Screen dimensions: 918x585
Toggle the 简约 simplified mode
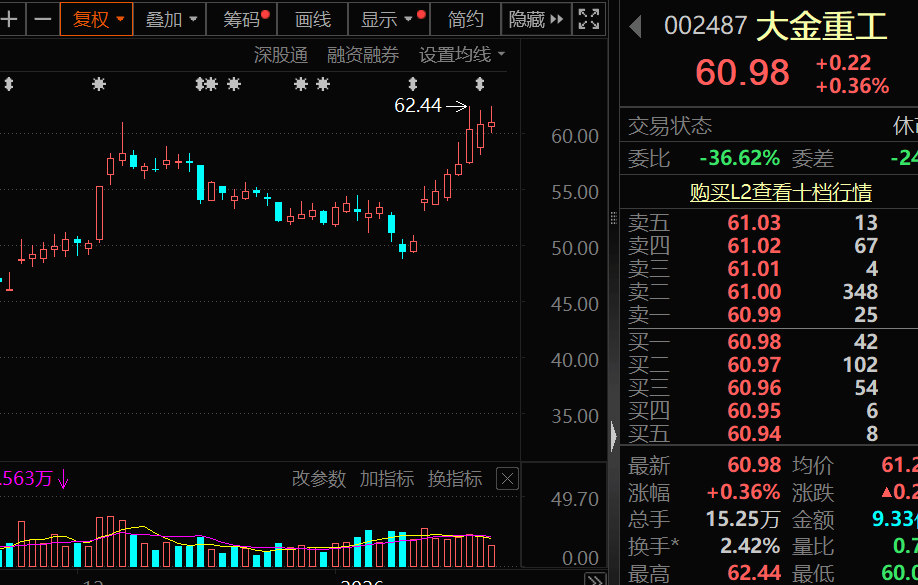465,19
